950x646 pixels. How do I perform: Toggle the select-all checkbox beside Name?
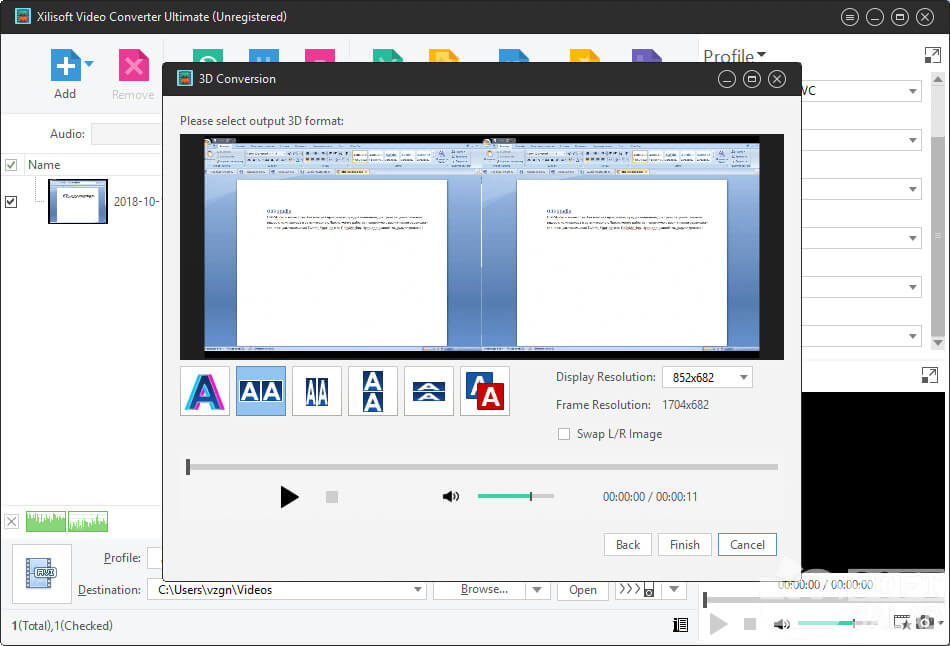11,165
